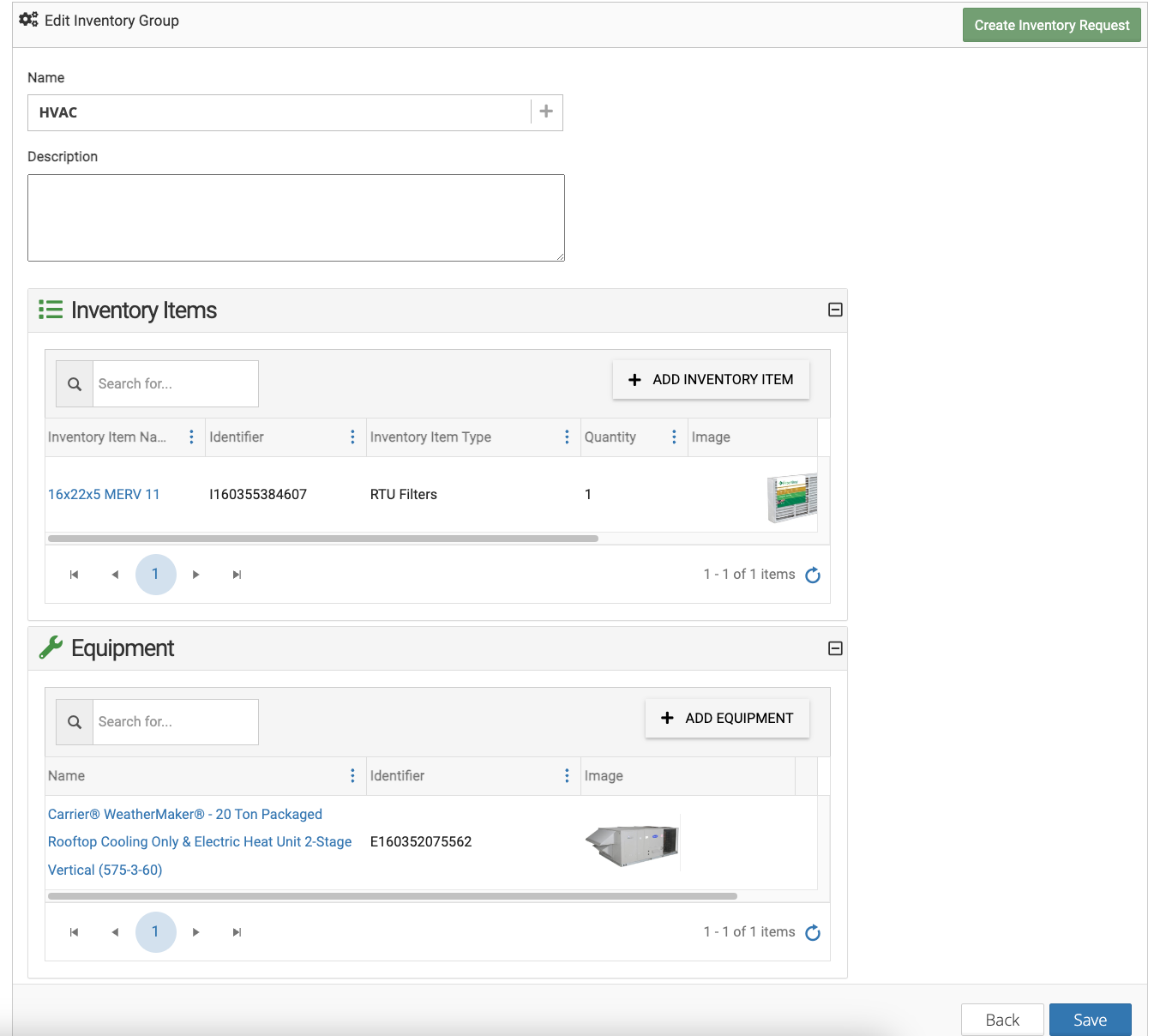Image resolution: width=1154 pixels, height=1036 pixels.
Task: Open the 16x22x5 MERV 11 item link
Action: (104, 494)
